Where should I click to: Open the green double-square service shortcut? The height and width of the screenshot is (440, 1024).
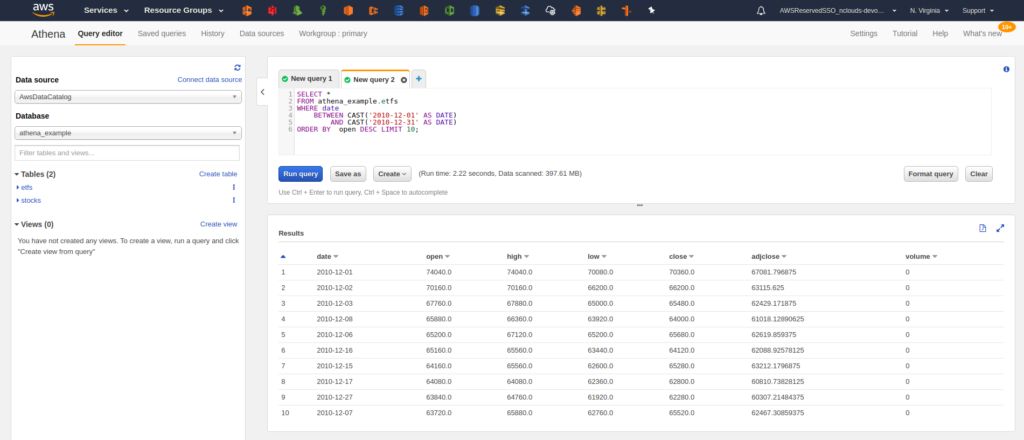pyautogui.click(x=449, y=10)
